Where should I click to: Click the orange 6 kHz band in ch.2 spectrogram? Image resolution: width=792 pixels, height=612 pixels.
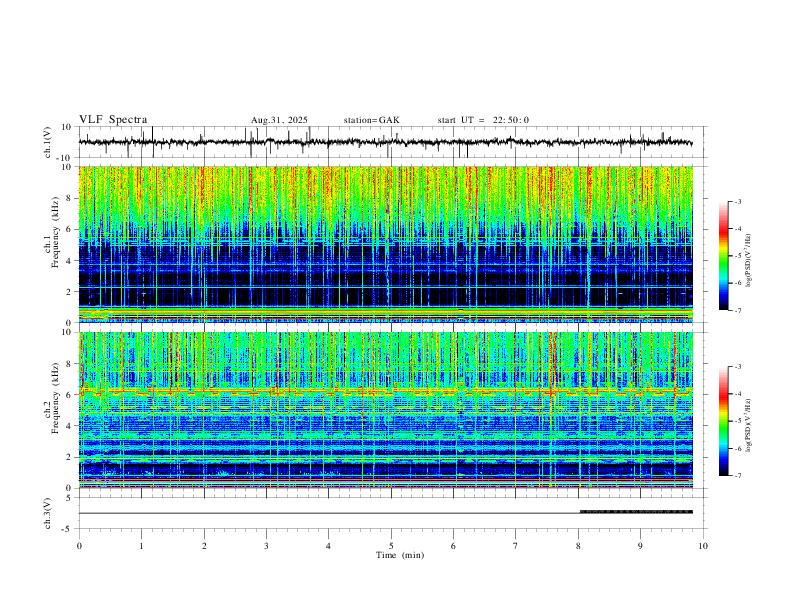386,391
